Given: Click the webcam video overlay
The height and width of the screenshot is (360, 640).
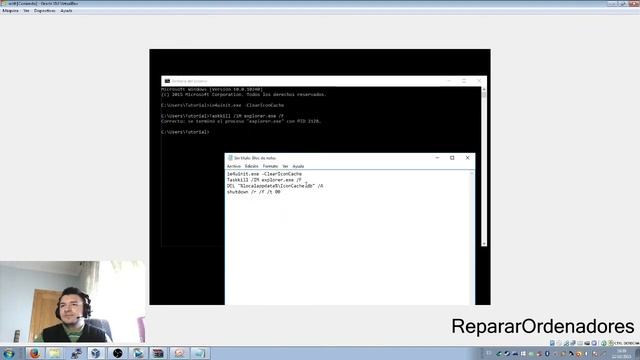Looking at the screenshot, I should click(x=73, y=302).
